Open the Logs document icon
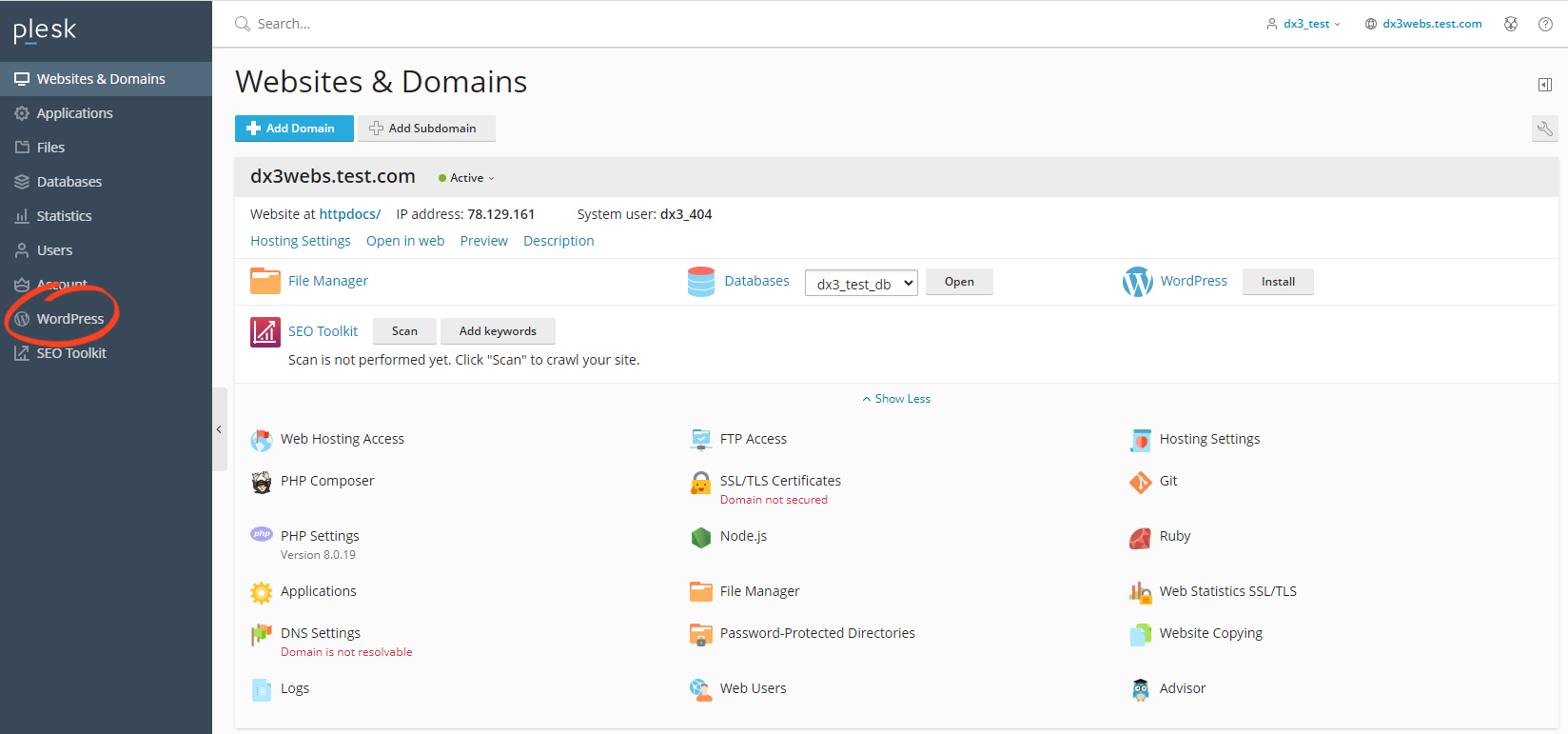The width and height of the screenshot is (1568, 734). (x=261, y=689)
